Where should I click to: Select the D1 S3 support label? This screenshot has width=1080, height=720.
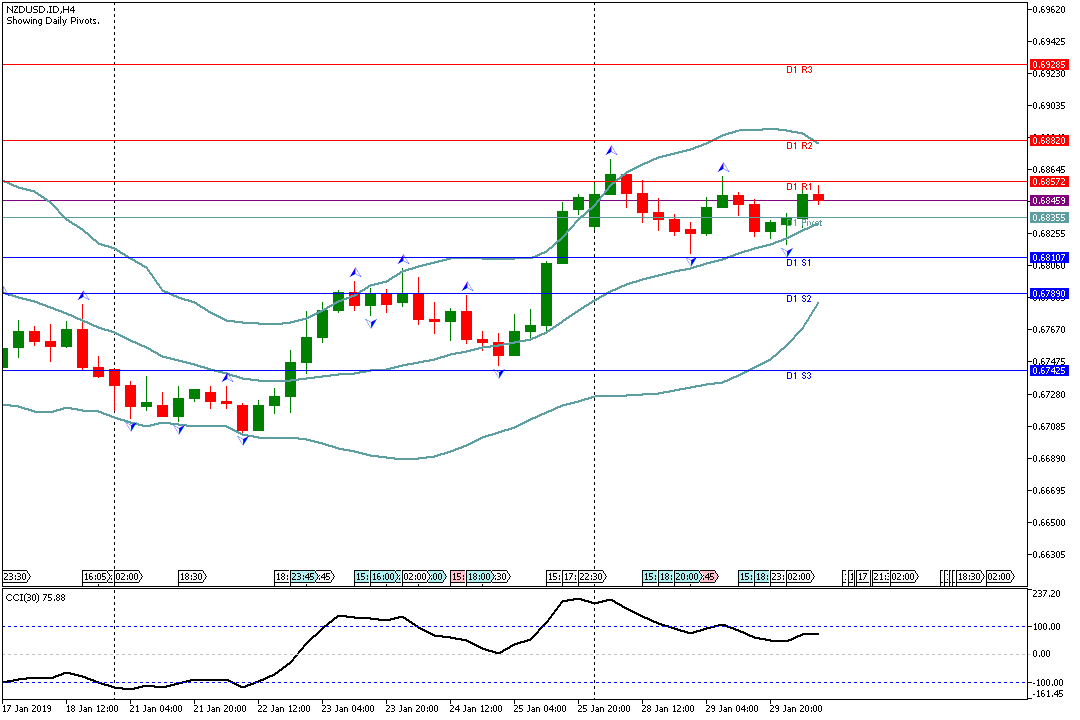tap(799, 376)
